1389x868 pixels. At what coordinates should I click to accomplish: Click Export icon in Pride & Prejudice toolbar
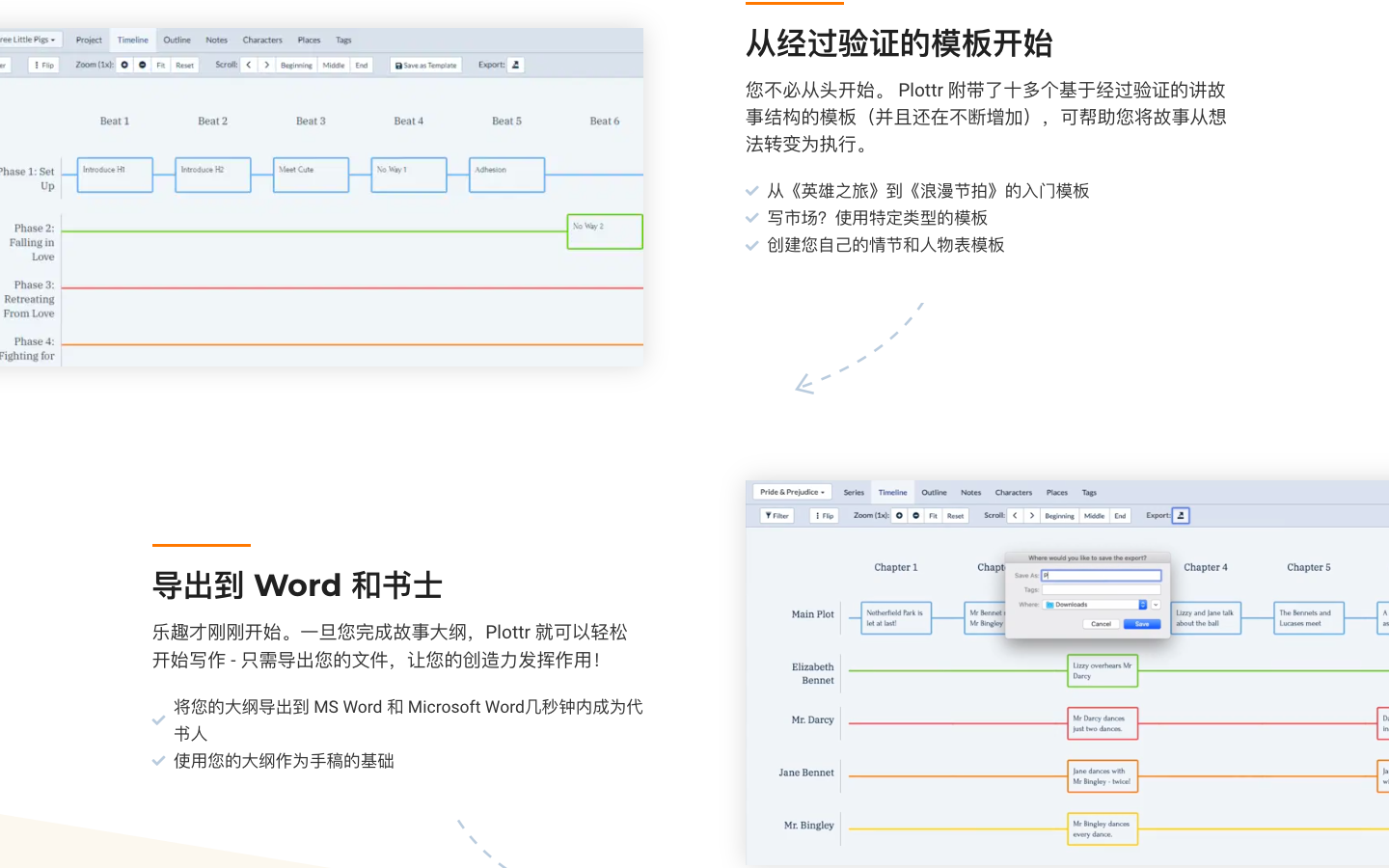[1181, 516]
